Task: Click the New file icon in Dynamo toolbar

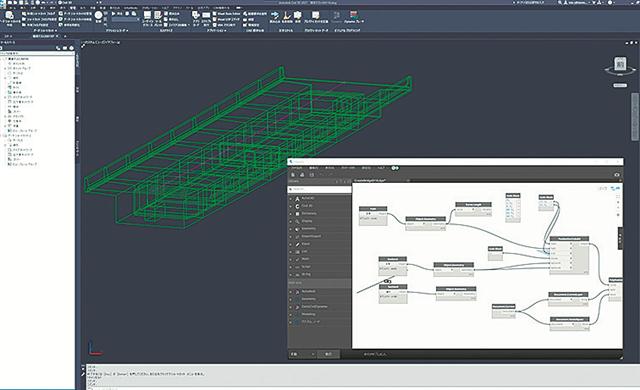Action: click(293, 175)
